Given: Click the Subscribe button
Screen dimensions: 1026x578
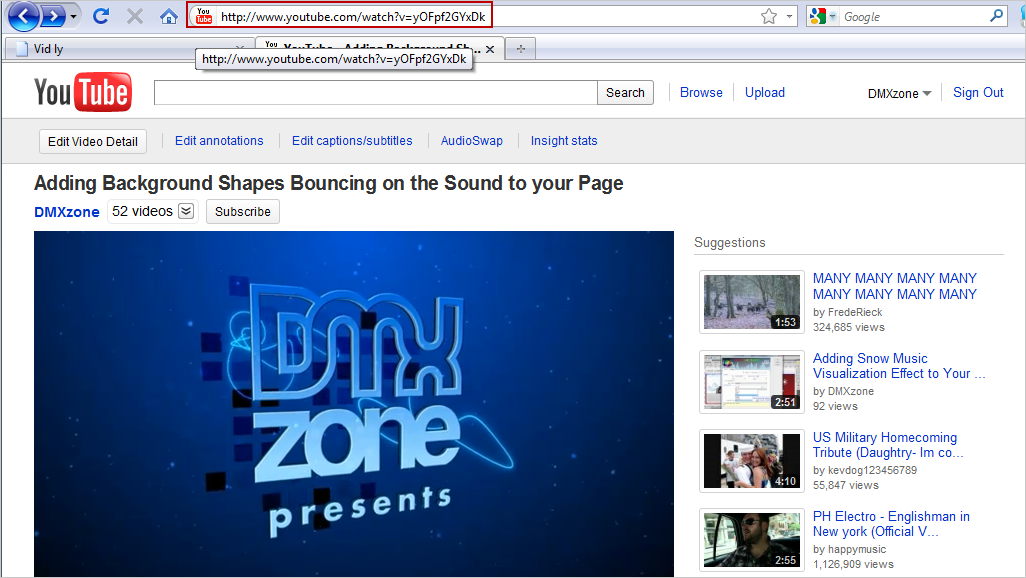Looking at the screenshot, I should coord(243,211).
